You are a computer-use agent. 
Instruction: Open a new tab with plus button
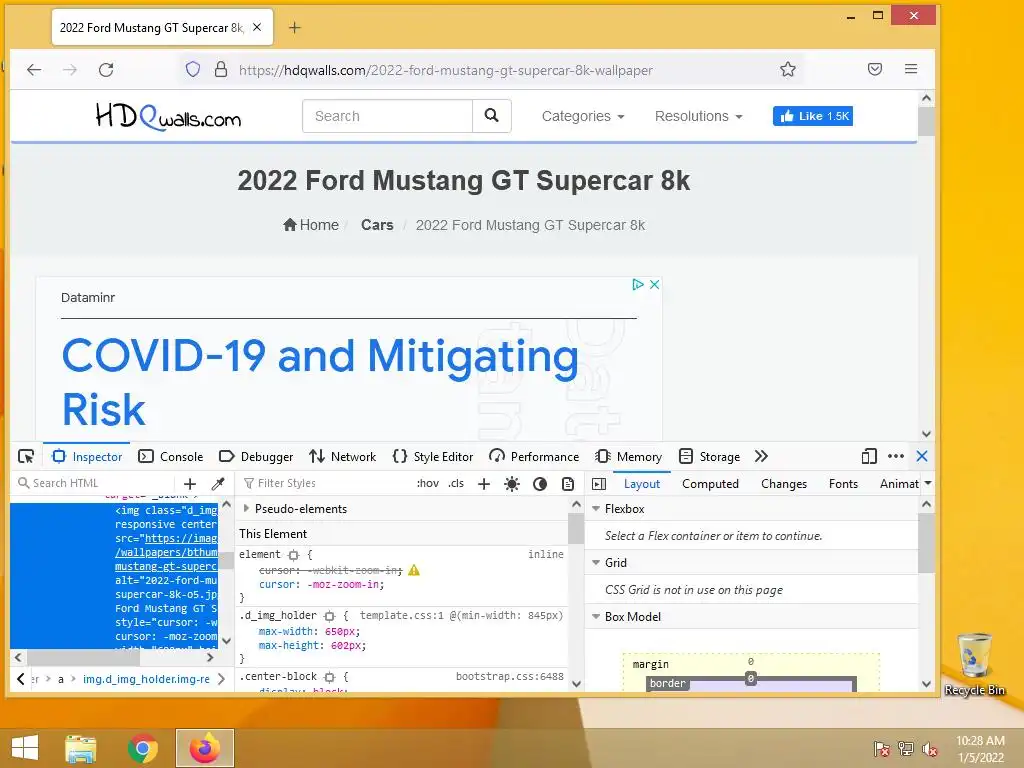tap(295, 27)
